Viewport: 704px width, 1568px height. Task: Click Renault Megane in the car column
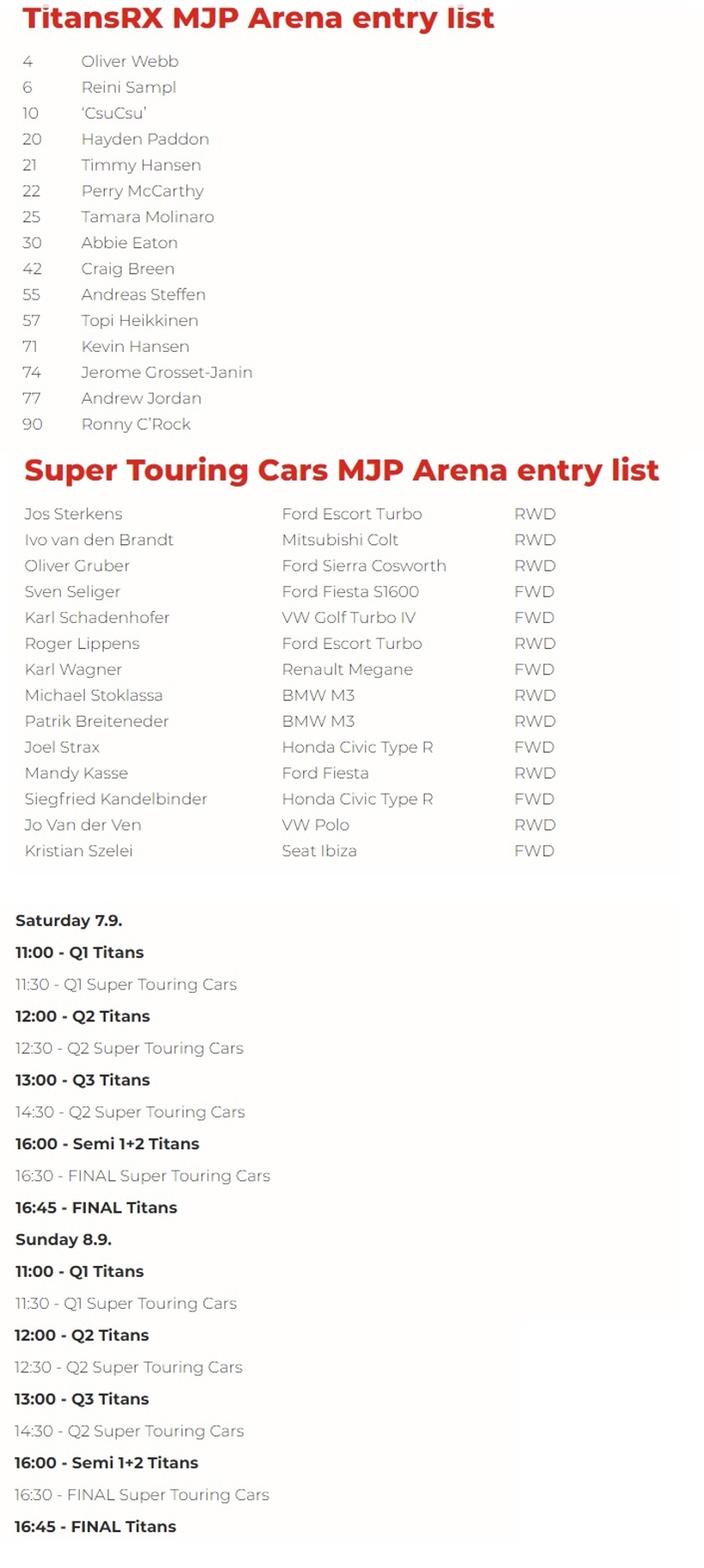[347, 669]
